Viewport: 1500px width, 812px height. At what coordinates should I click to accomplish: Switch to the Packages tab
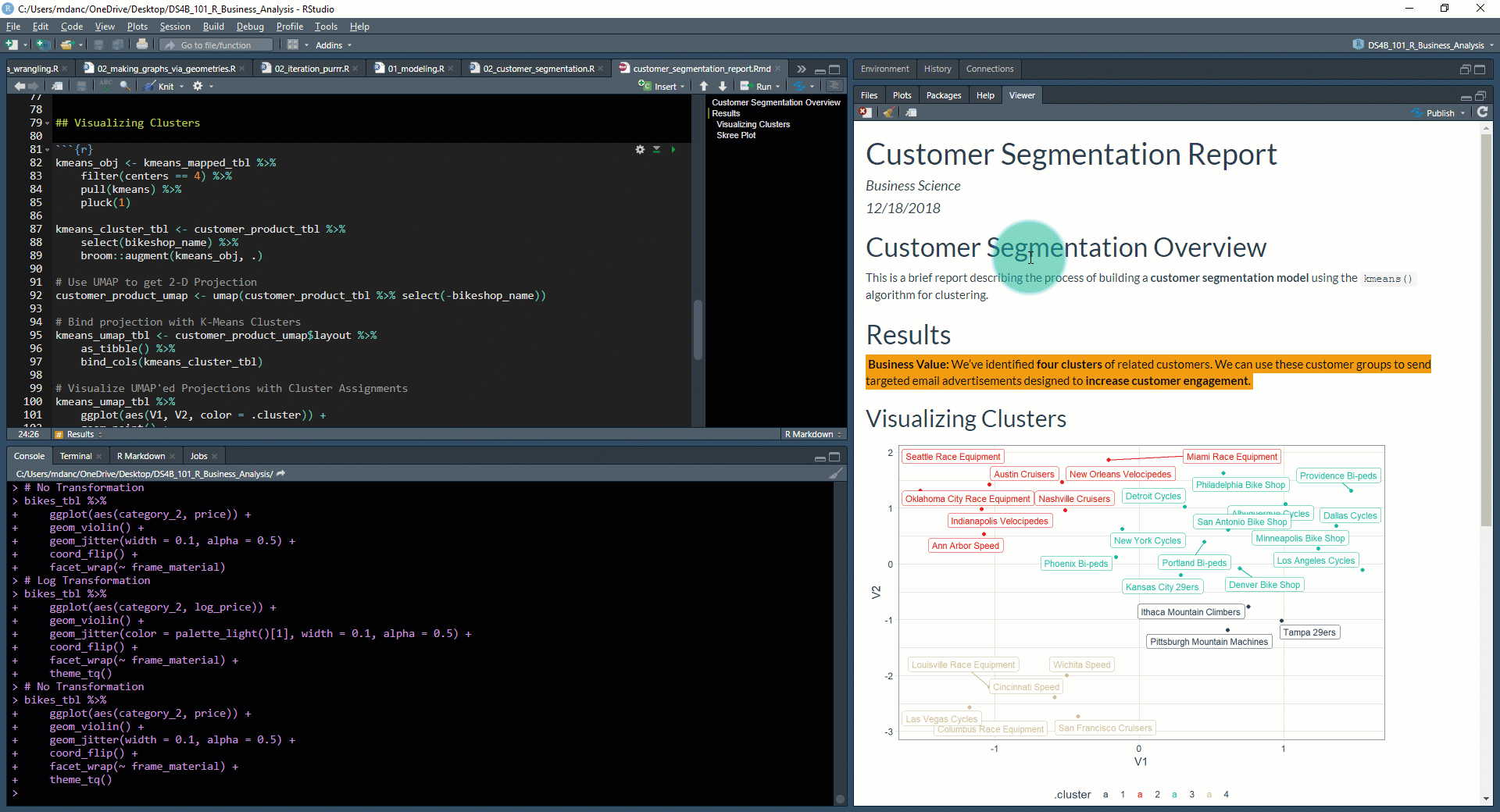pos(944,95)
